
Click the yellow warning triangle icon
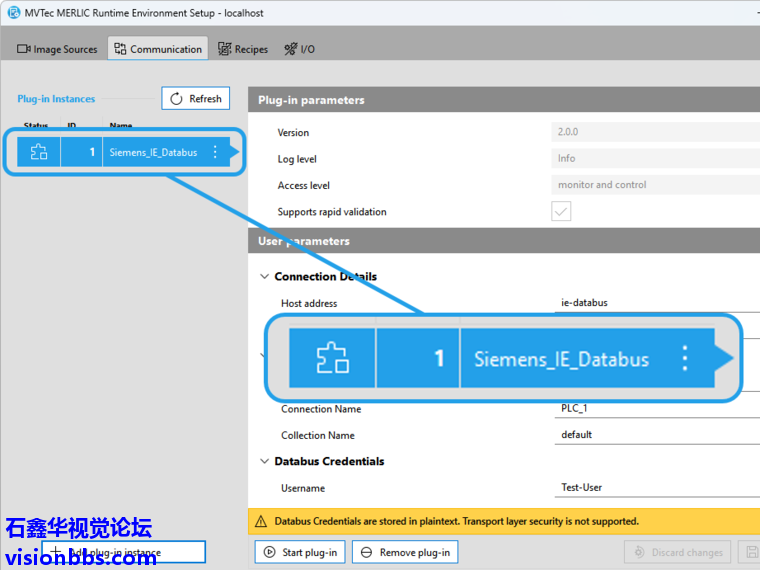click(x=261, y=521)
